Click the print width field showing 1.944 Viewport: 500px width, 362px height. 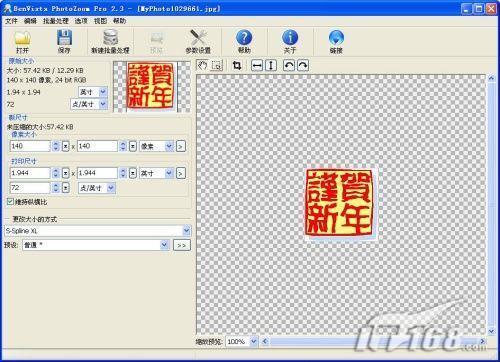[x=30, y=173]
